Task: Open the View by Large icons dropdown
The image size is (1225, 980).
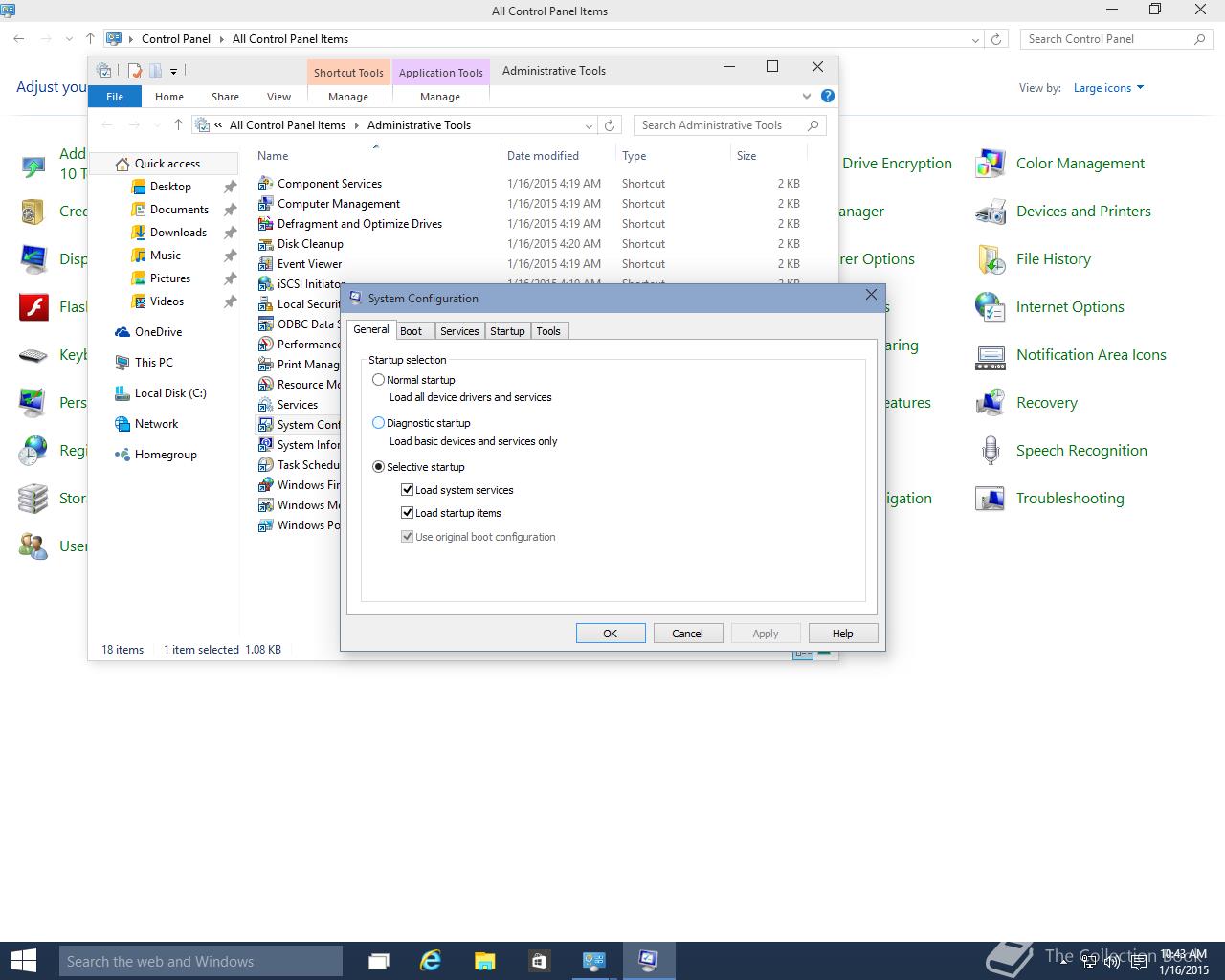Action: [x=1108, y=88]
